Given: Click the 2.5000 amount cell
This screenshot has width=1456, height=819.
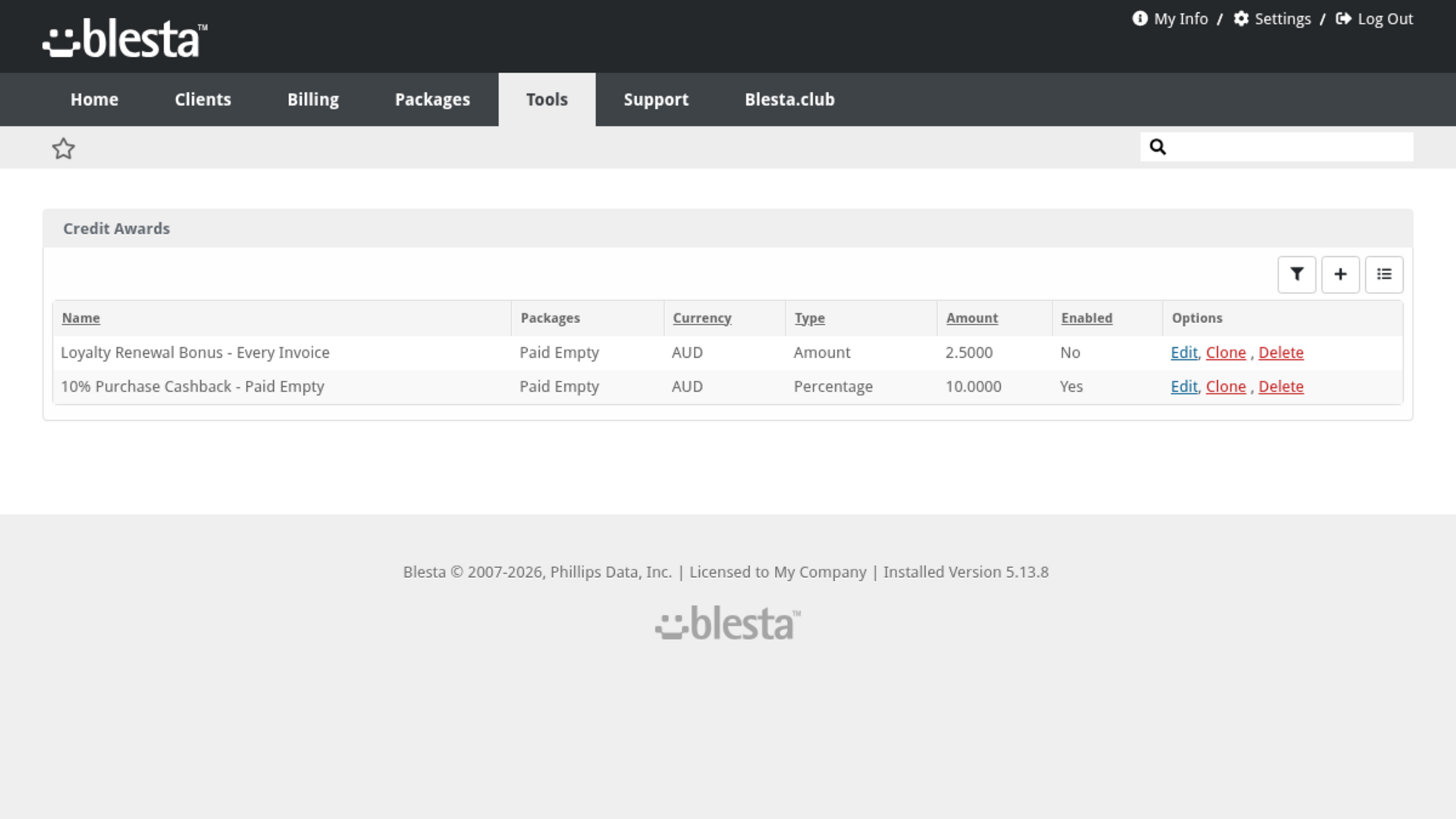Looking at the screenshot, I should coord(969,353).
